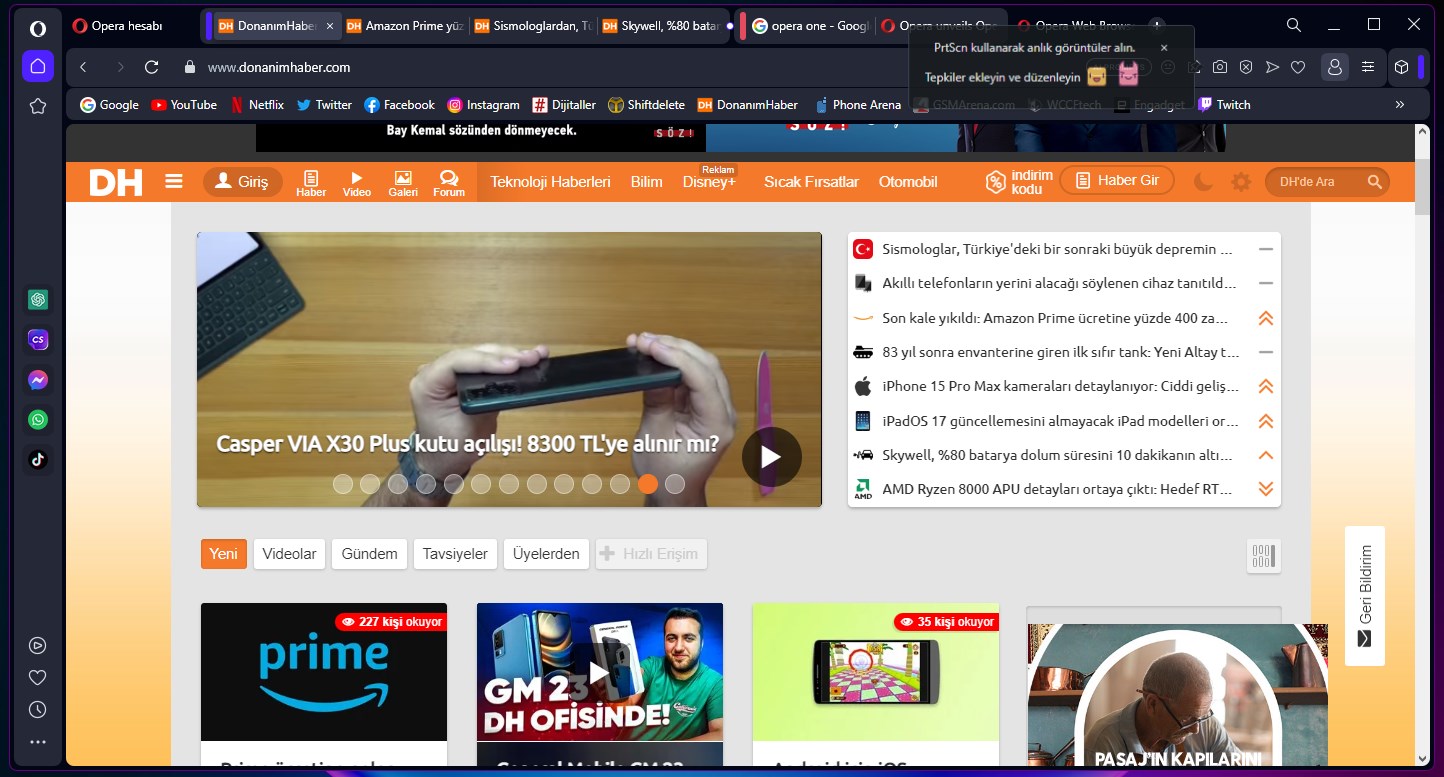Open Pinboards heart icon in sidebar
This screenshot has height=777, width=1444.
pos(38,678)
